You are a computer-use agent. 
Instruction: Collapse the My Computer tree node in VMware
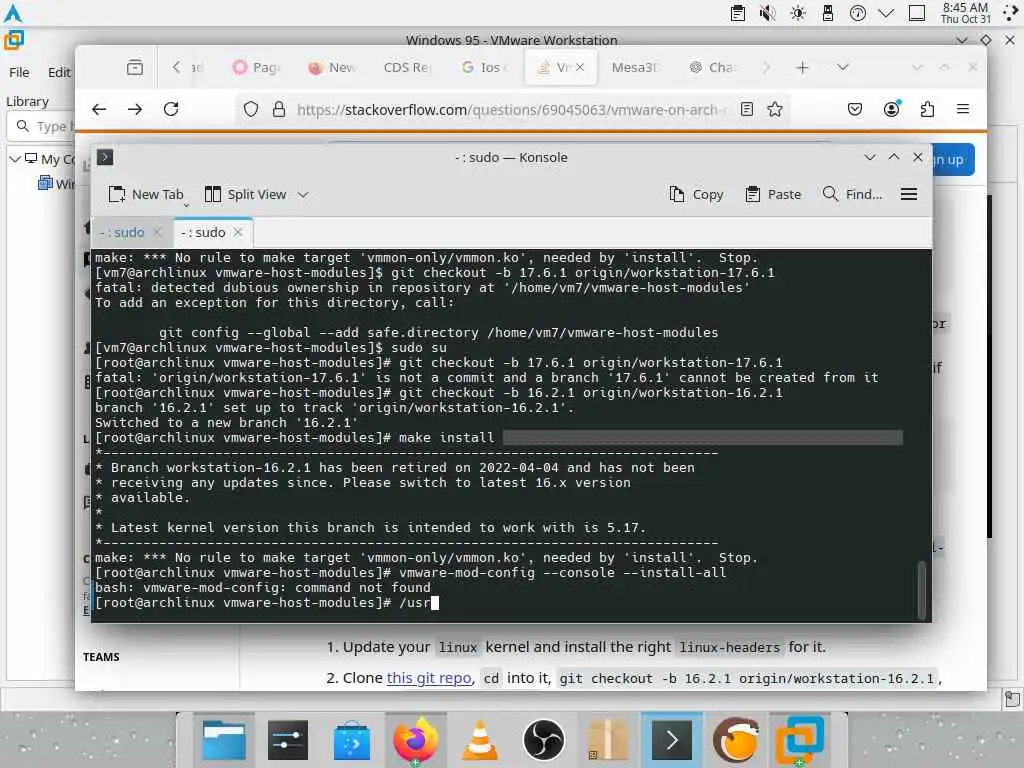click(14, 159)
